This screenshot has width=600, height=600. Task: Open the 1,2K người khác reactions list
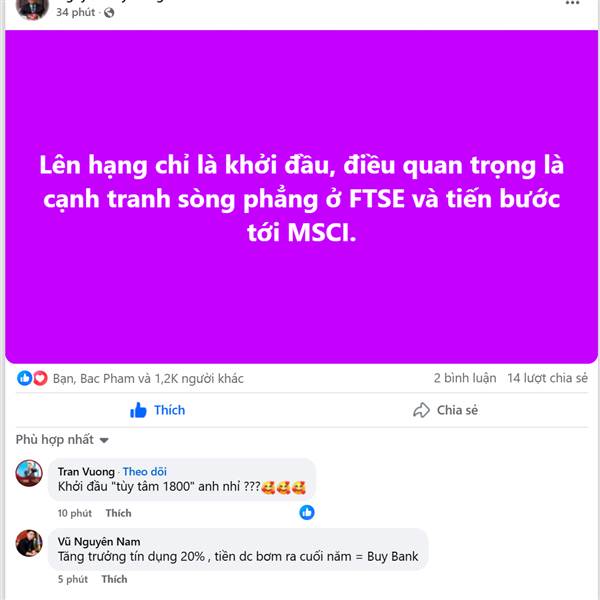[199, 378]
